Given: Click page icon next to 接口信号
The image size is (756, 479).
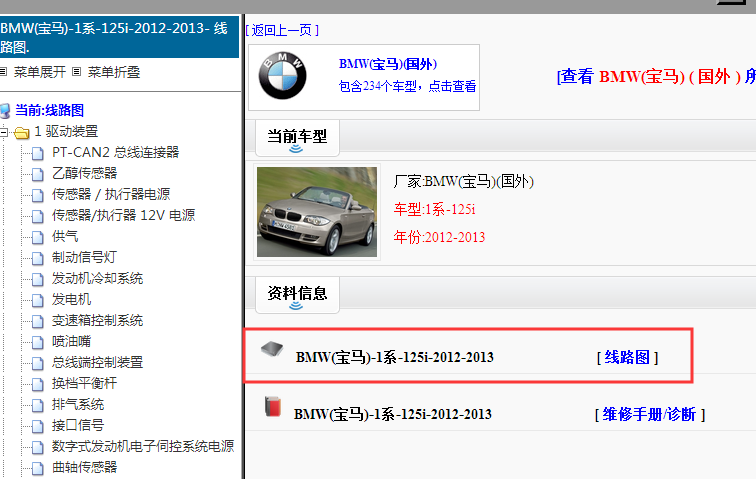Looking at the screenshot, I should pos(38,426).
